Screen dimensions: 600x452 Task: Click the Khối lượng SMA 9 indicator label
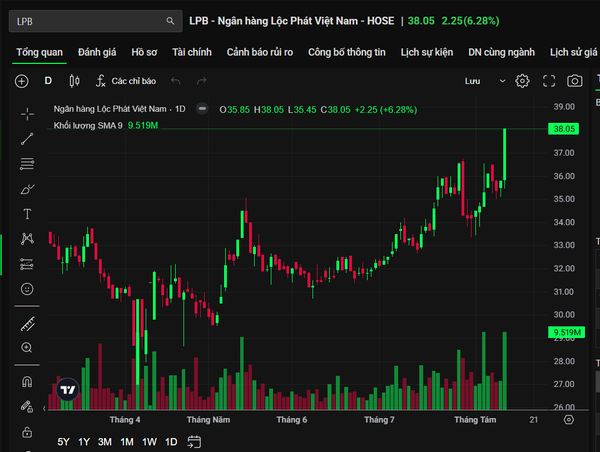point(88,126)
